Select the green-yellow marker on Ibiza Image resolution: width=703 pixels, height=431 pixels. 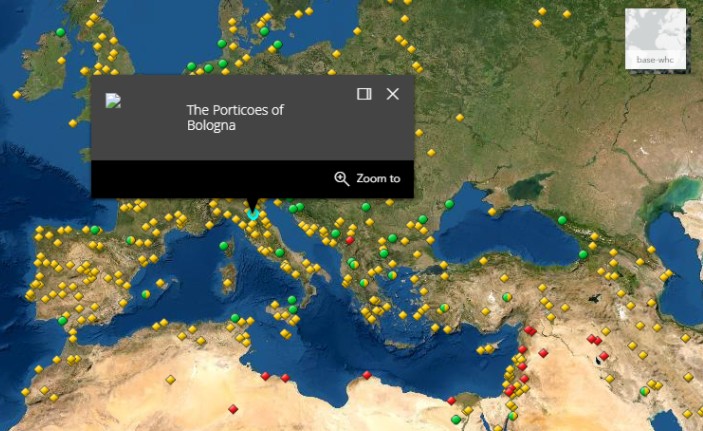[x=146, y=295]
